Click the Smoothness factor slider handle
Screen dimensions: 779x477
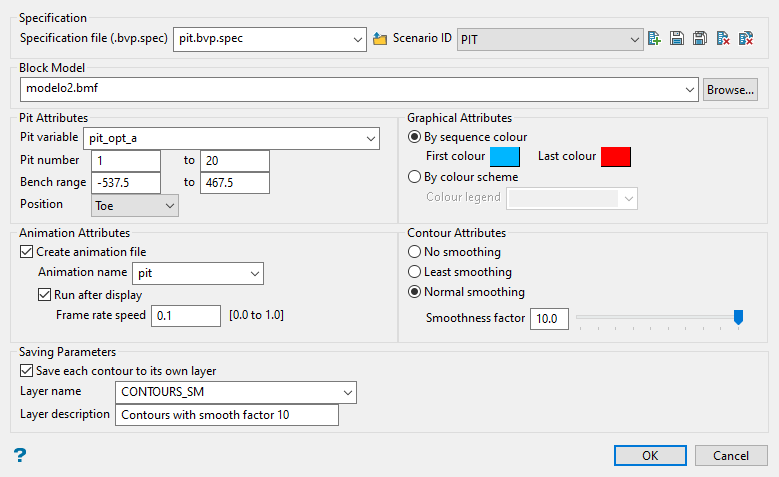pyautogui.click(x=739, y=317)
